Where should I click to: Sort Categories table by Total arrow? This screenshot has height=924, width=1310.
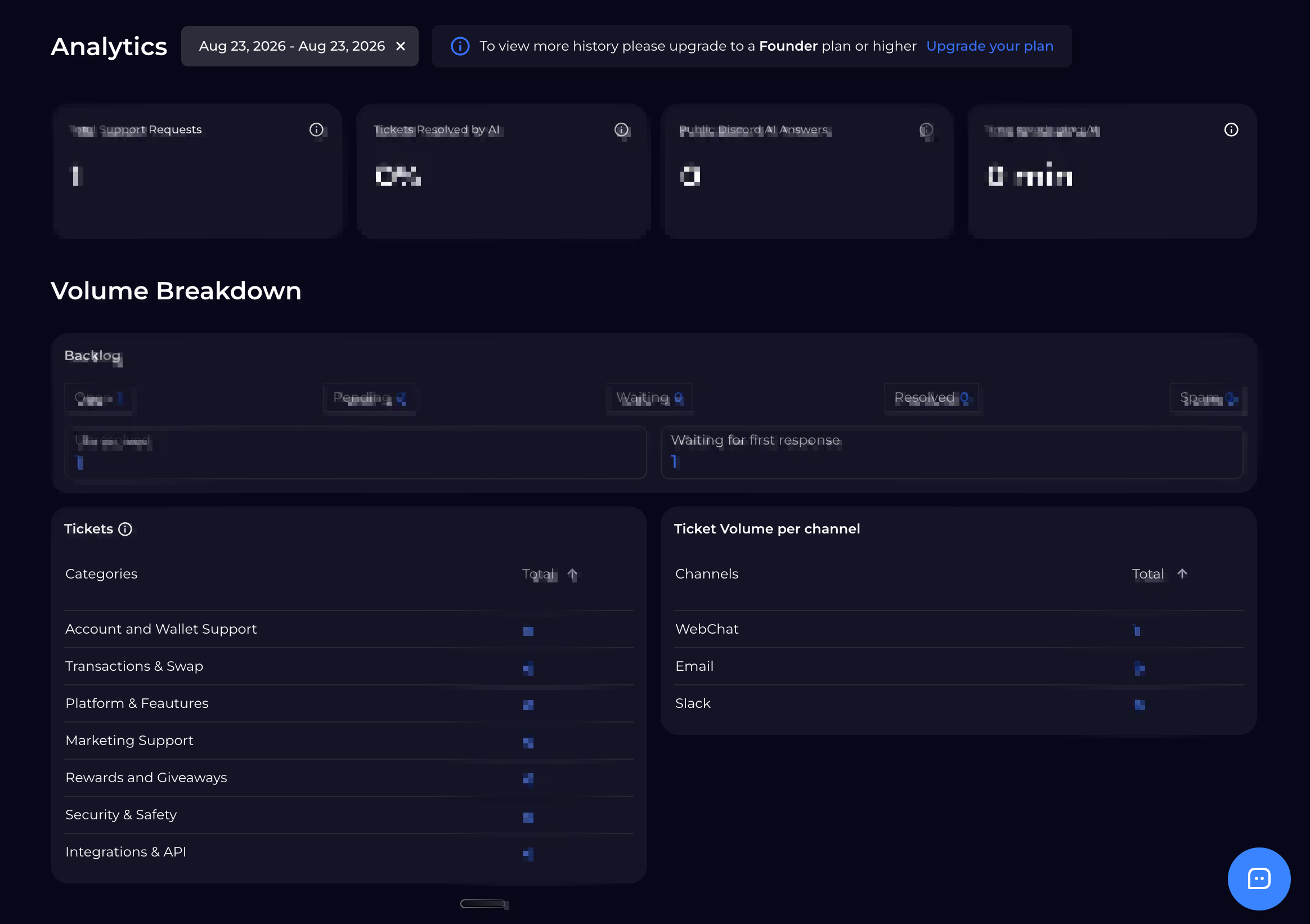point(572,574)
